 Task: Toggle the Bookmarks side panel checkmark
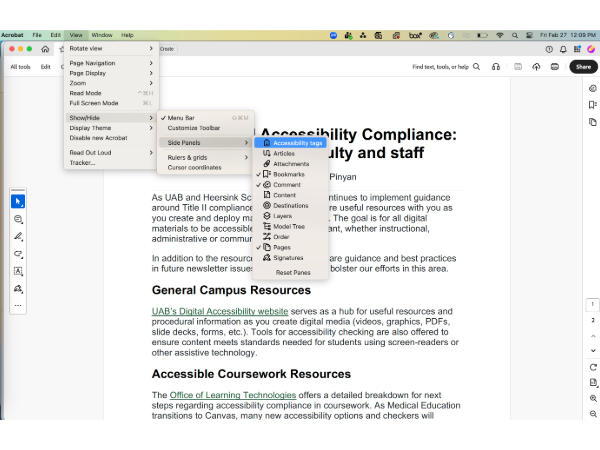(x=290, y=174)
